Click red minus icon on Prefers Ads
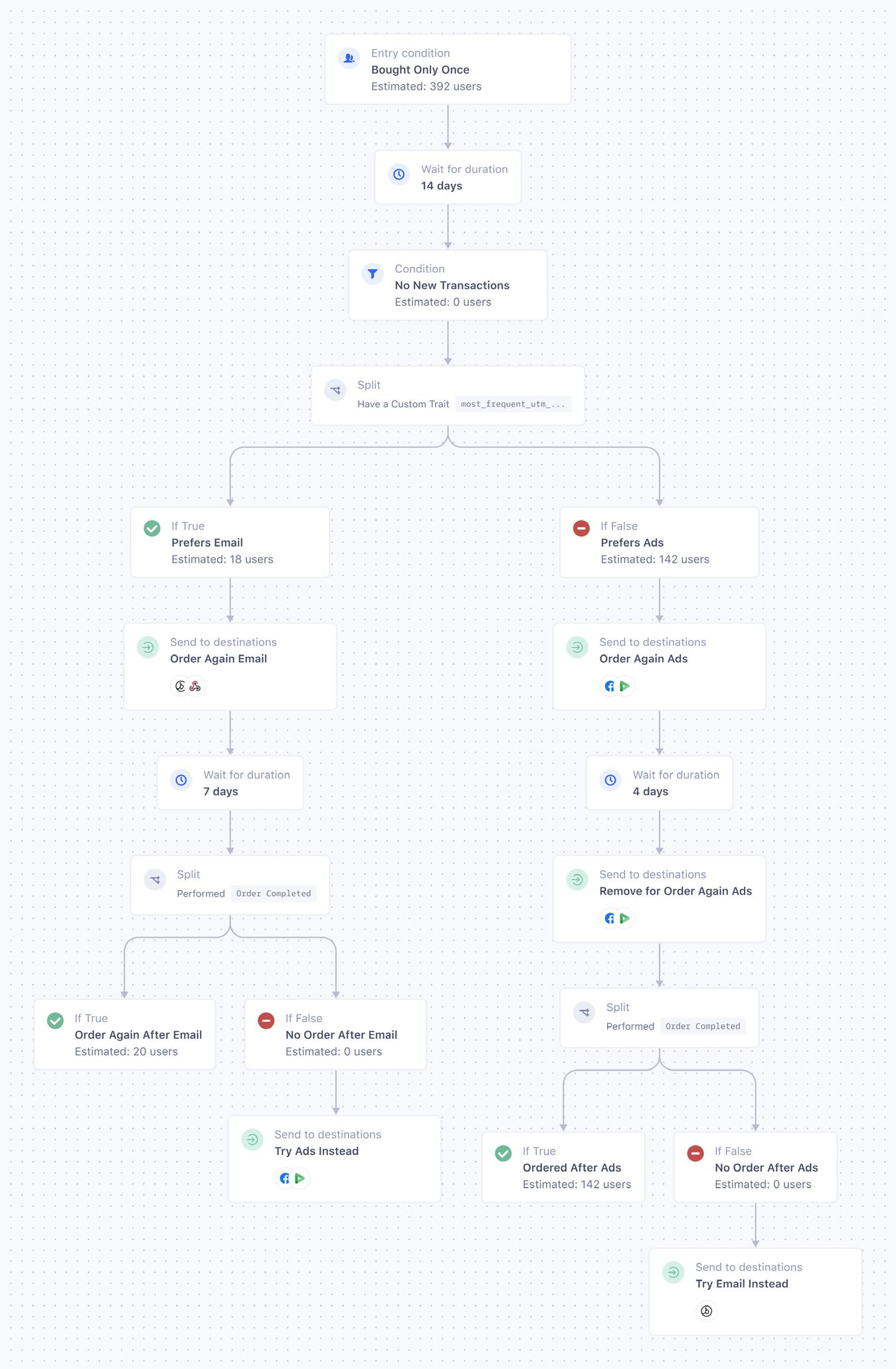Viewport: 896px width, 1369px height. click(581, 529)
